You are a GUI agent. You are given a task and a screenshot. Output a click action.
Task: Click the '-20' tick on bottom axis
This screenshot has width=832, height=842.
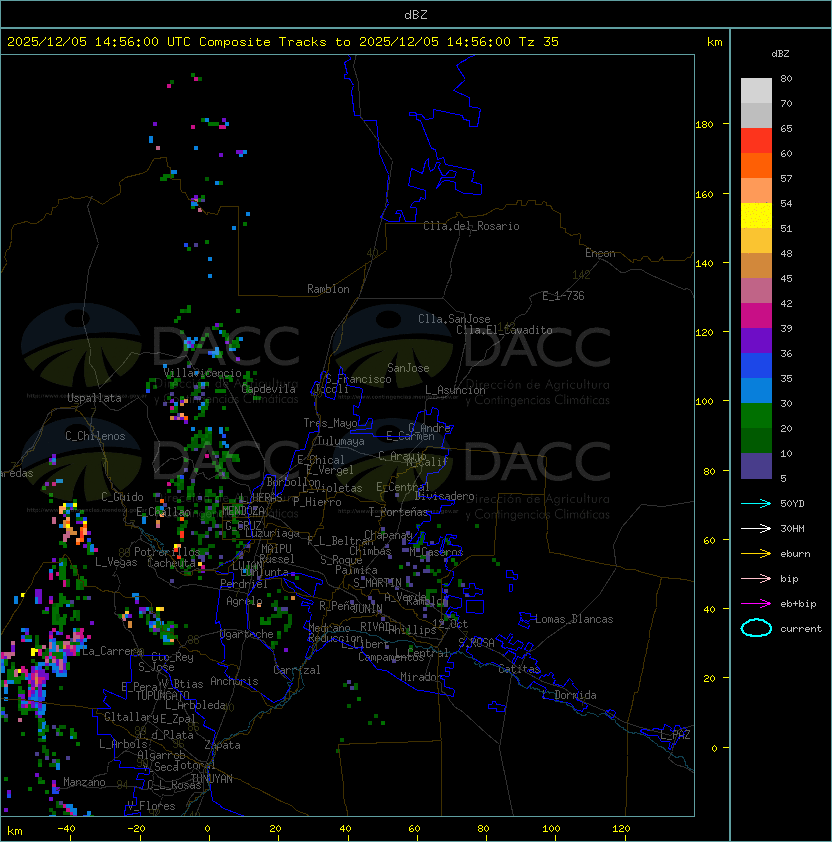(x=136, y=829)
